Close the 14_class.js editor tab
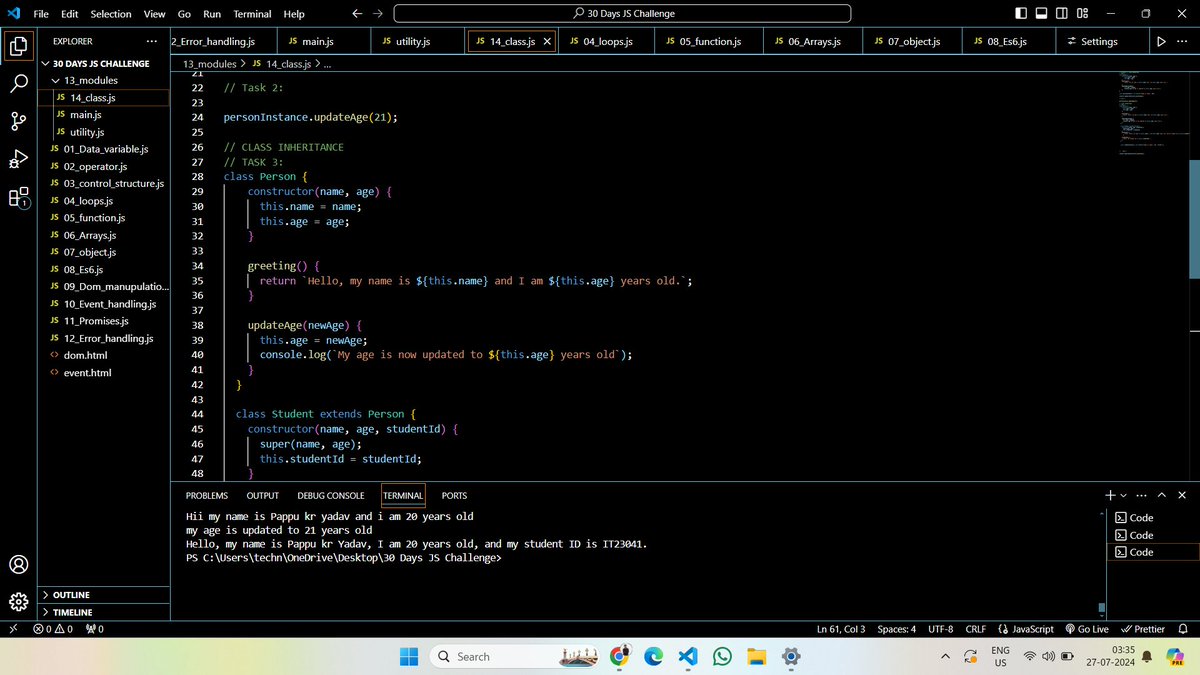1200x675 pixels. point(547,42)
